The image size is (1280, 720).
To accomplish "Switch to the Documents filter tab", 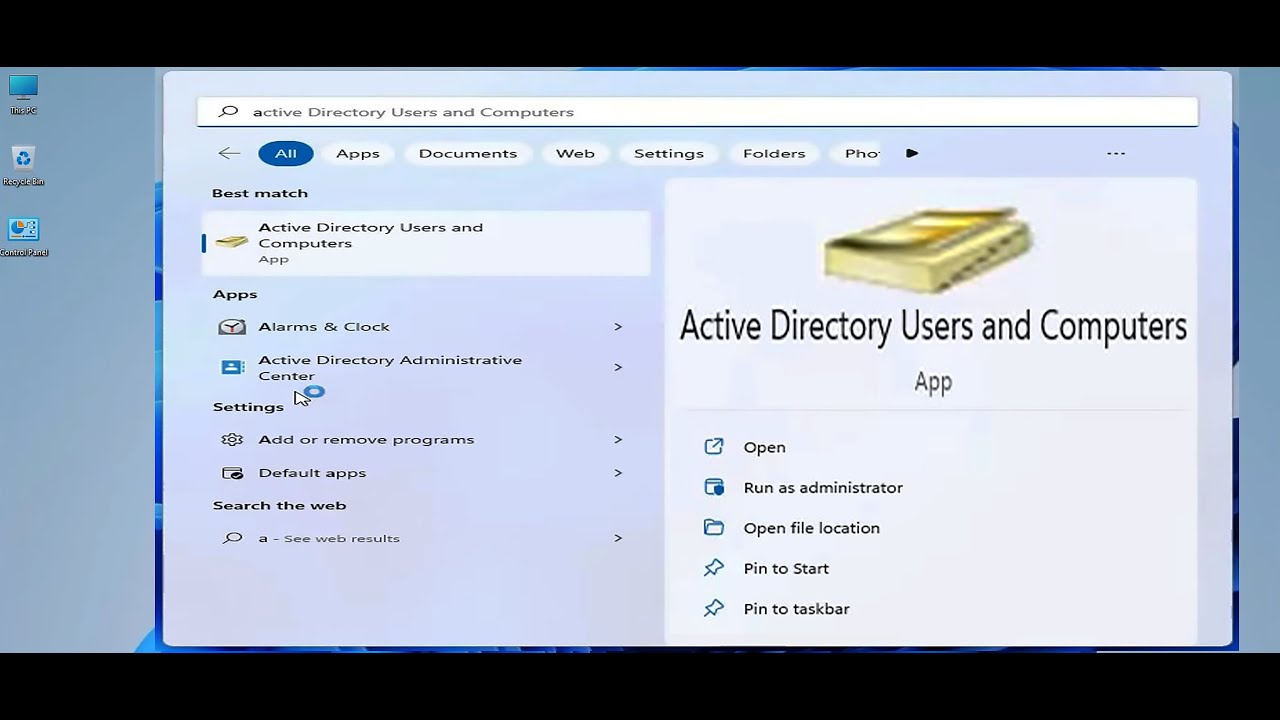I will point(467,153).
